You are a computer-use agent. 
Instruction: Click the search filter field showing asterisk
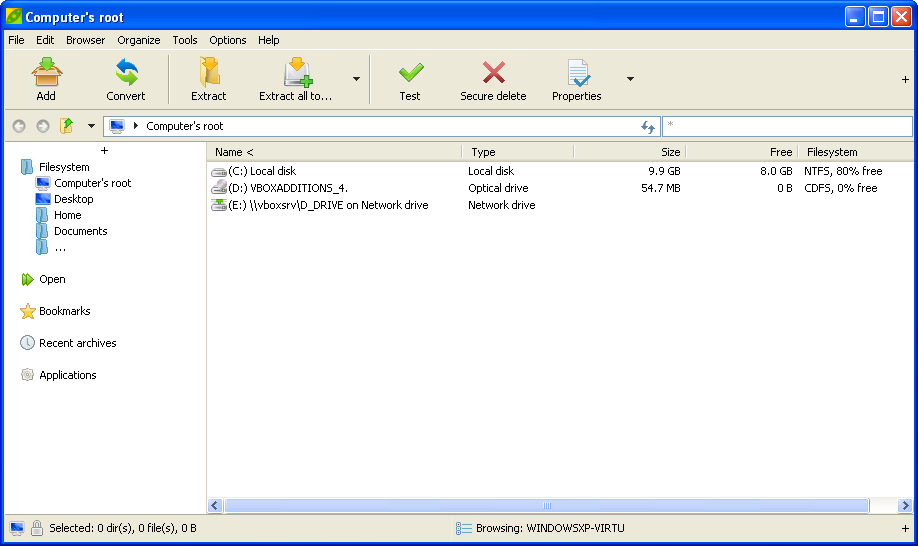pyautogui.click(x=787, y=126)
